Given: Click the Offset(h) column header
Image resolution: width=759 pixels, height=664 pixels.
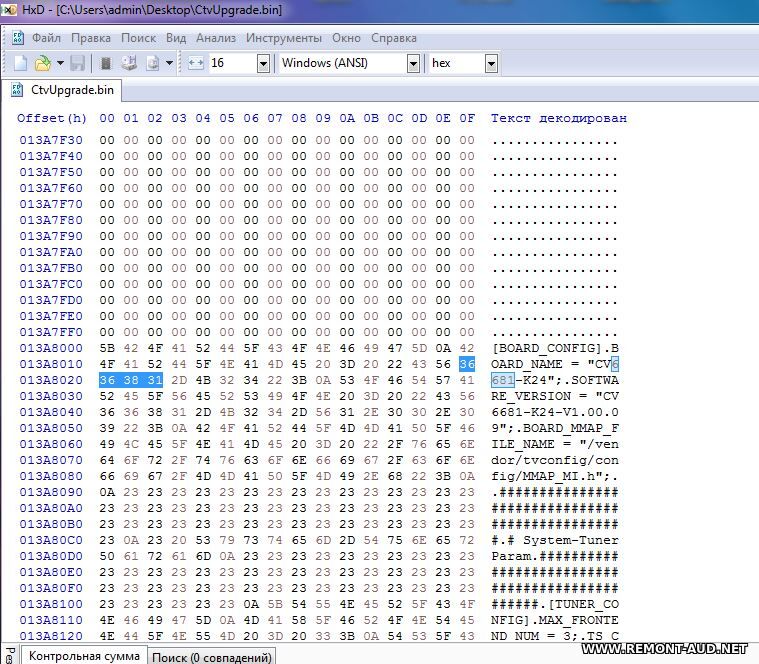Looking at the screenshot, I should coord(52,118).
